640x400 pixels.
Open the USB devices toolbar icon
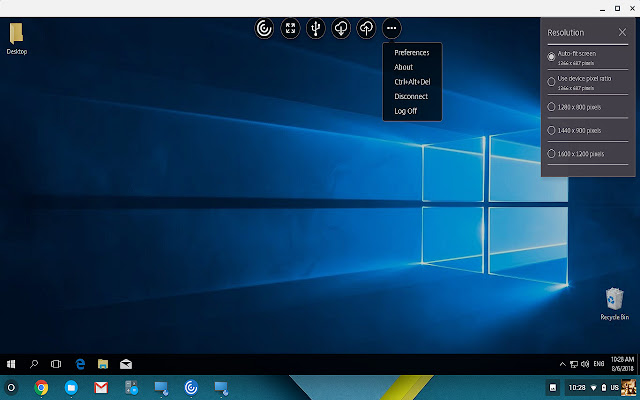316,29
